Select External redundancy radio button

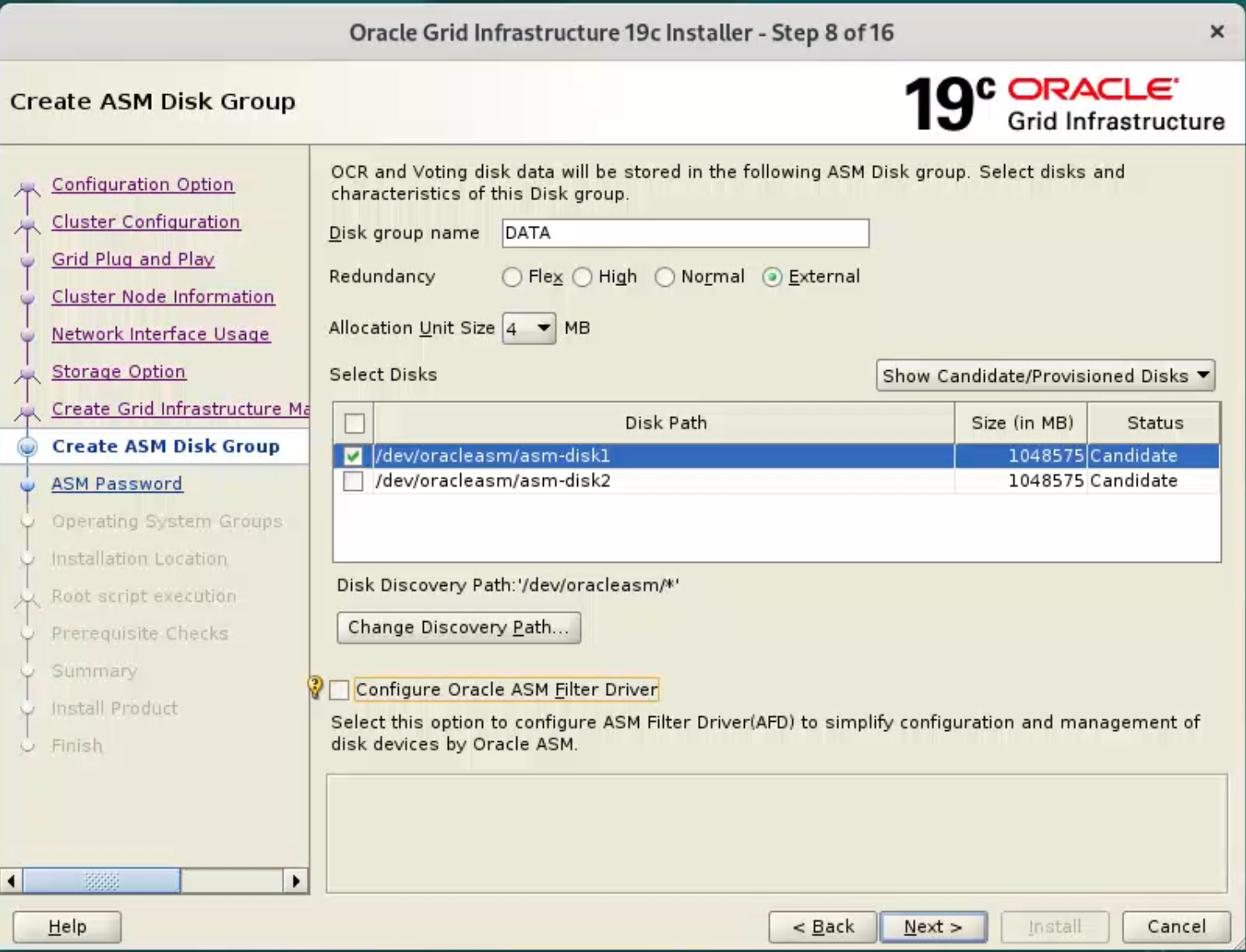[772, 277]
